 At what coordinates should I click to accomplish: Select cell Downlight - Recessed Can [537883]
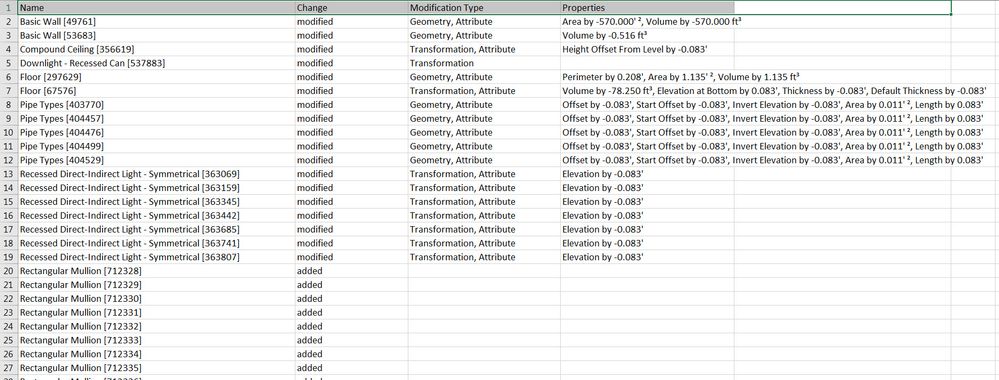156,63
